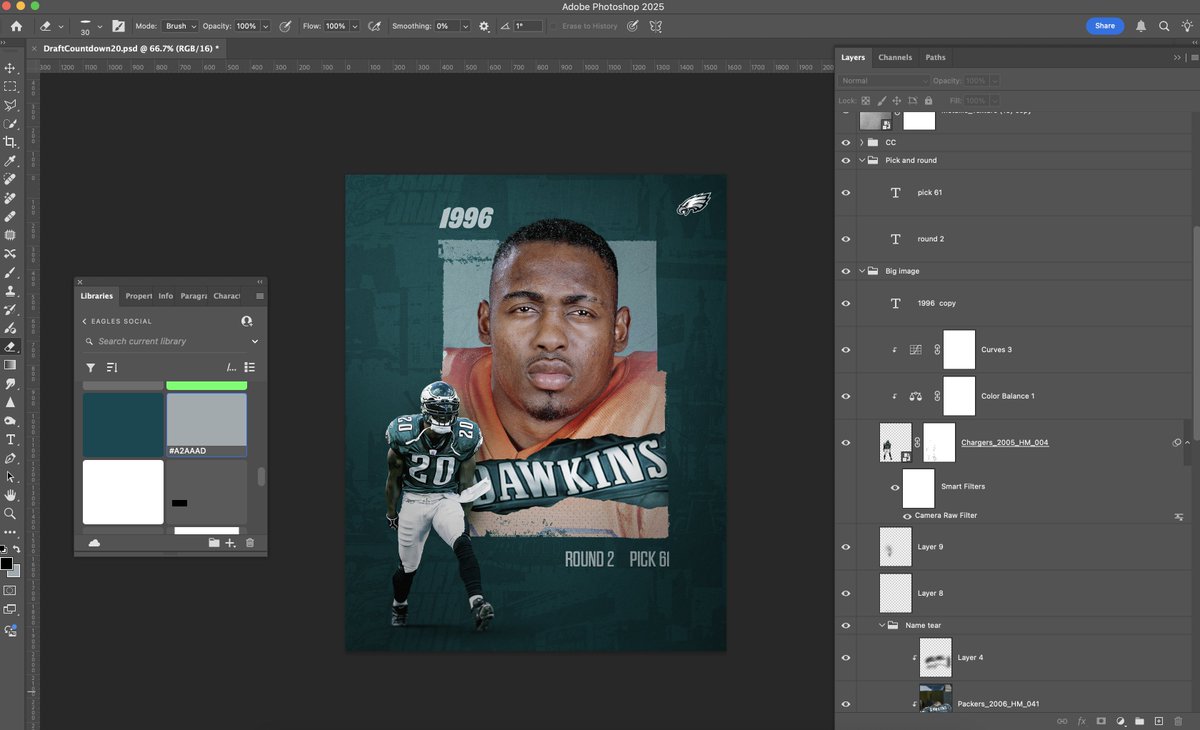Switch to the Channels tab
The width and height of the screenshot is (1200, 730).
pos(895,58)
